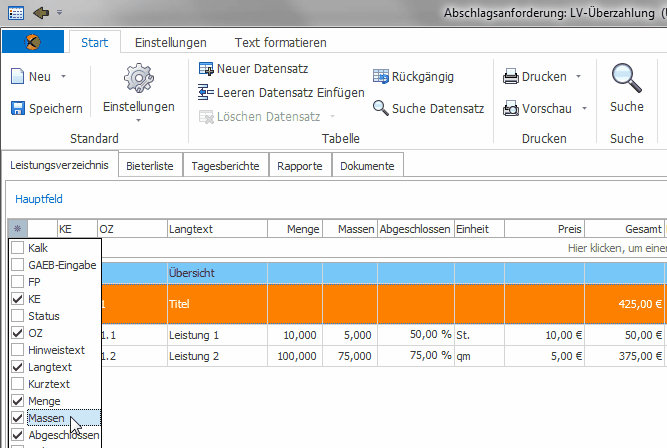Click the Suche Datensatz icon
The image size is (667, 448).
[381, 108]
